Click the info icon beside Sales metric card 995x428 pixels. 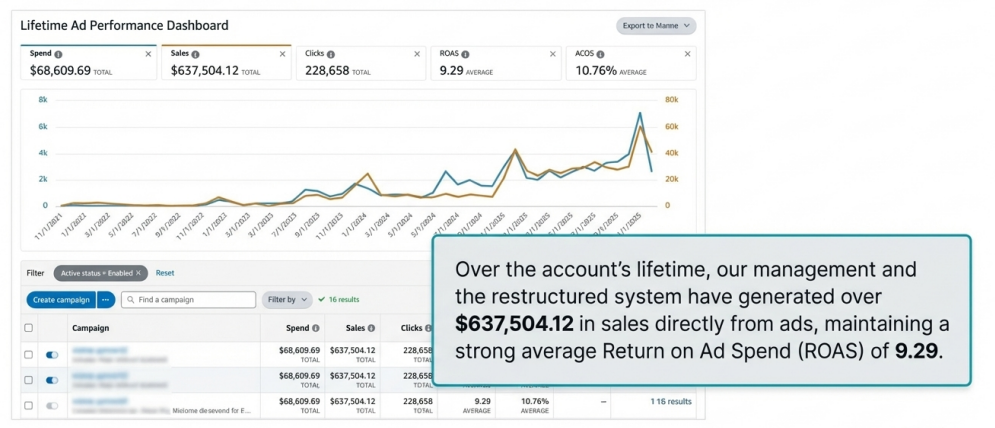195,55
